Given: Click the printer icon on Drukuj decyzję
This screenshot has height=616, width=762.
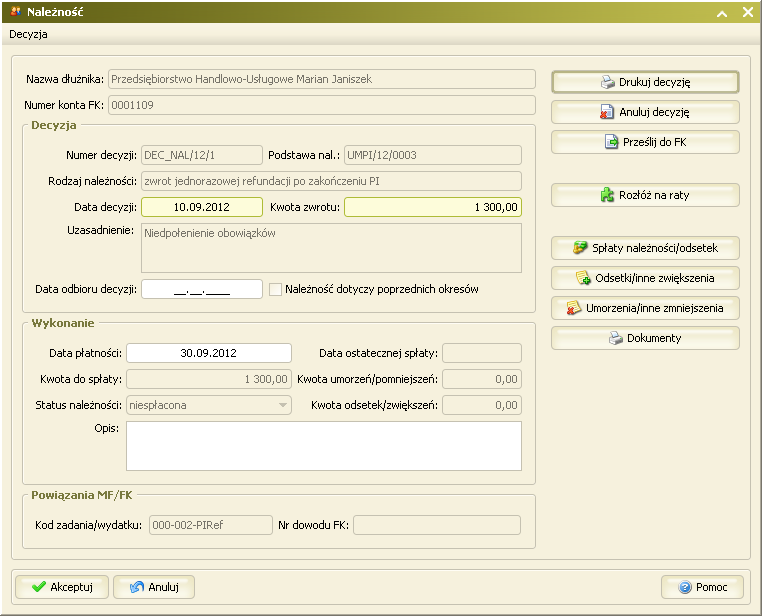Looking at the screenshot, I should 607,82.
